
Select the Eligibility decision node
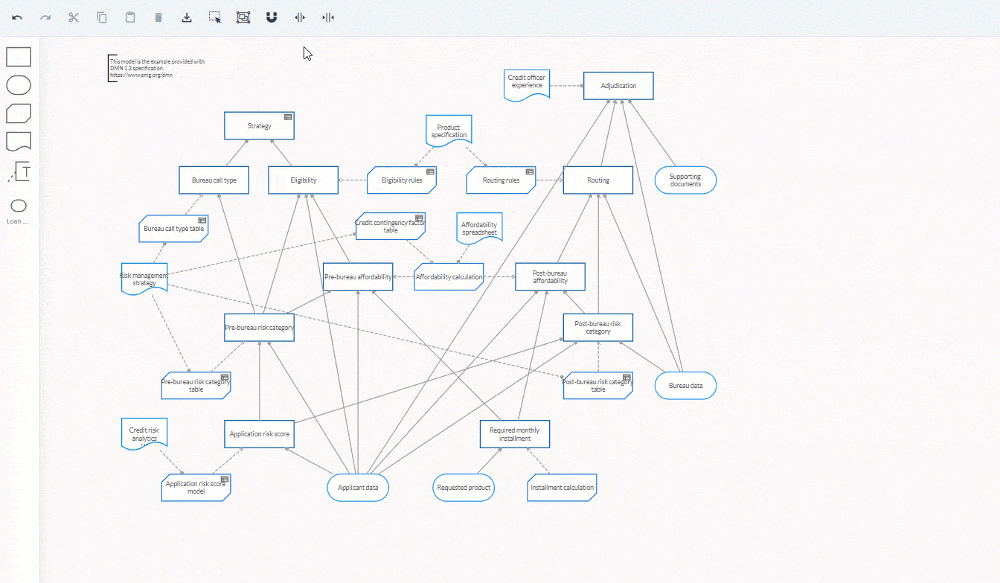pos(303,180)
